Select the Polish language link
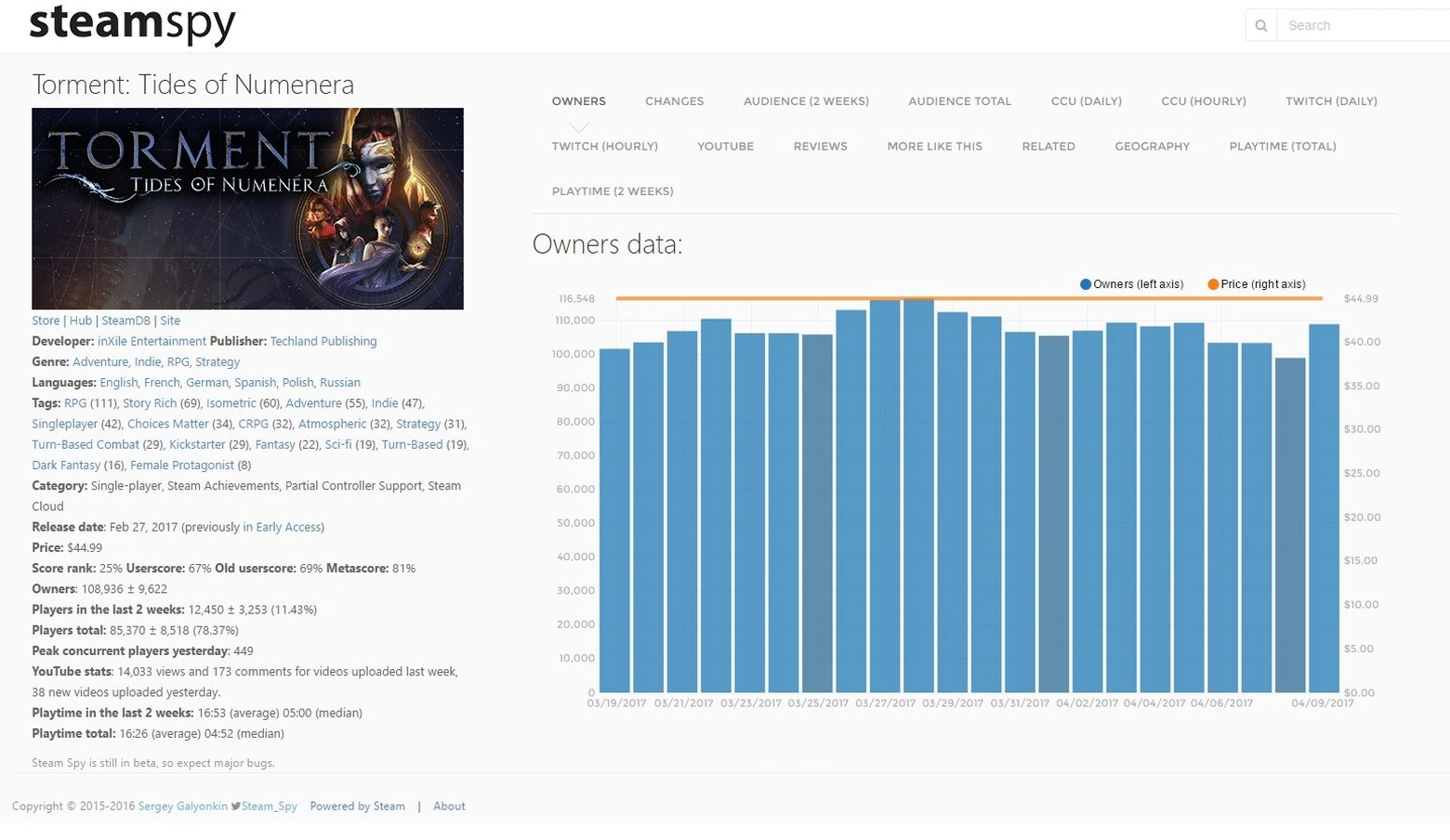This screenshot has height=840, width=1450. point(297,383)
